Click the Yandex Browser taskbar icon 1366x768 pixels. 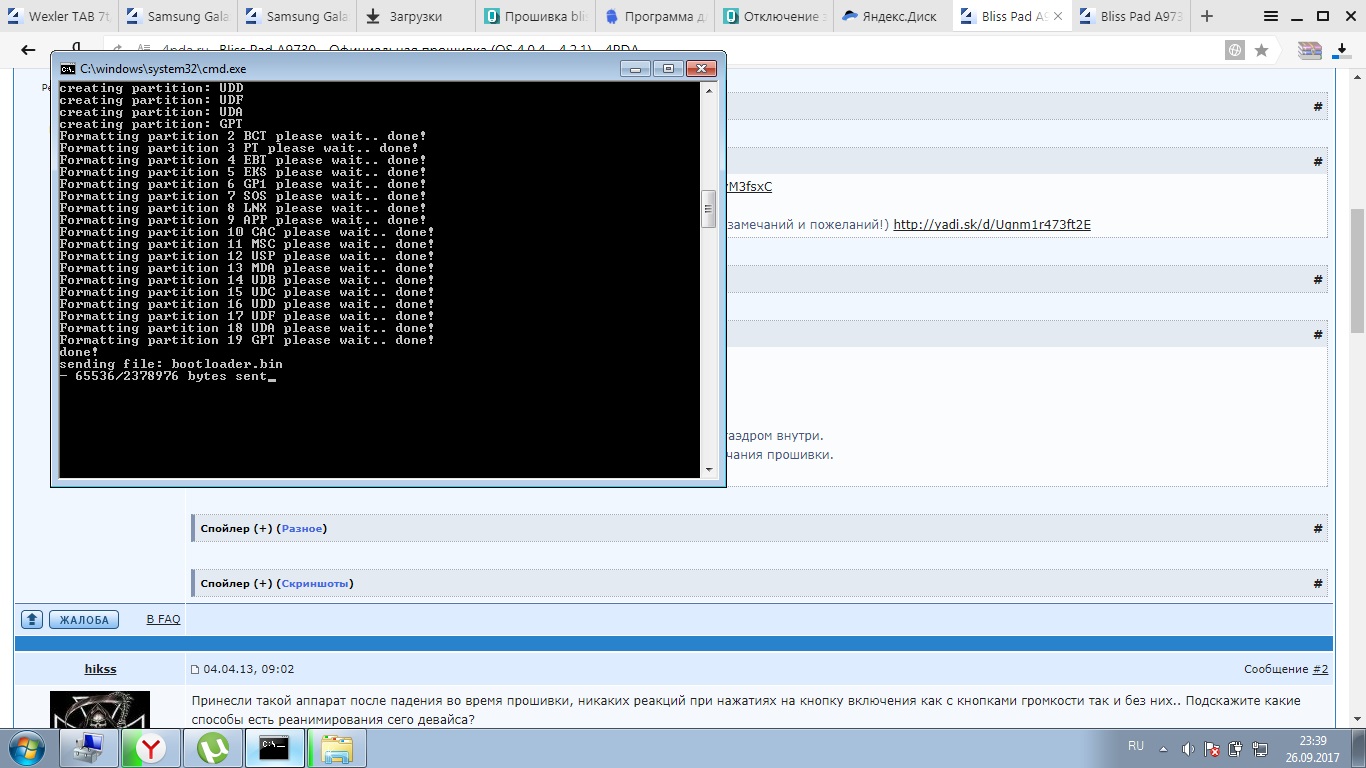152,747
